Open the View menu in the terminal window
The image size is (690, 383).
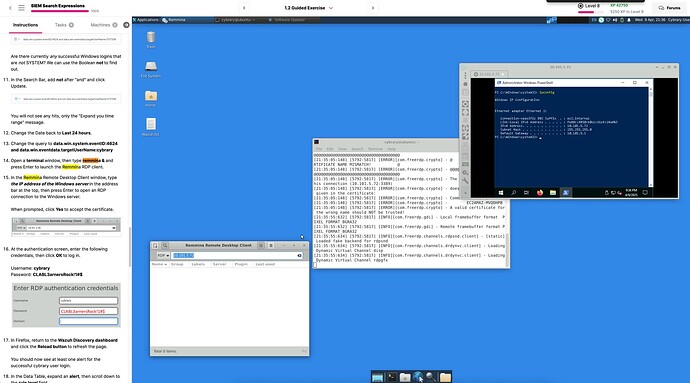click(x=343, y=149)
